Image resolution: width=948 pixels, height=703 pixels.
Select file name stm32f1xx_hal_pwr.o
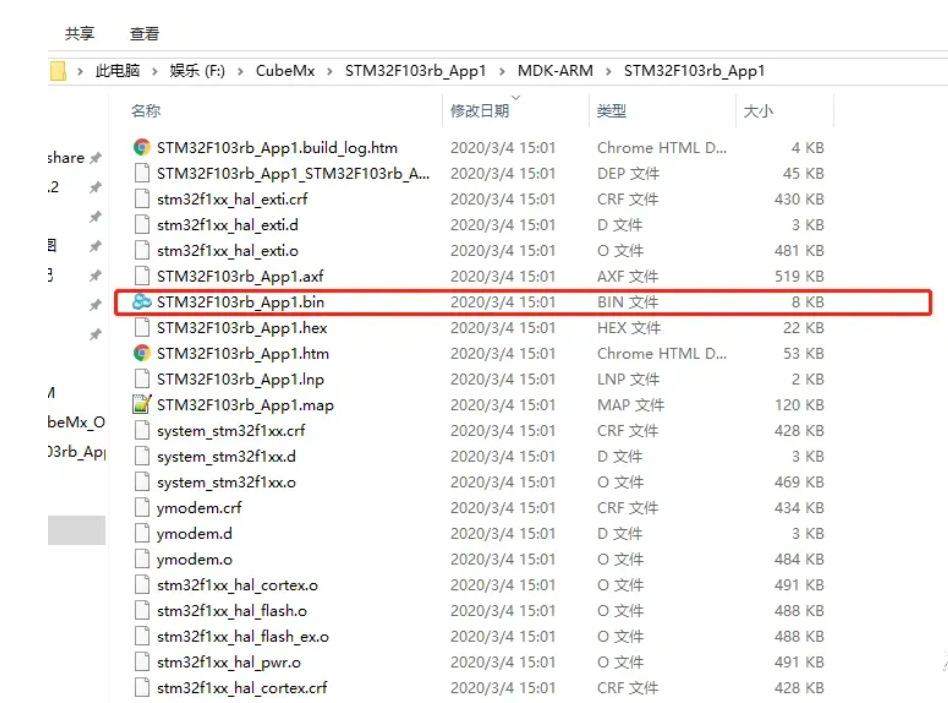229,663
